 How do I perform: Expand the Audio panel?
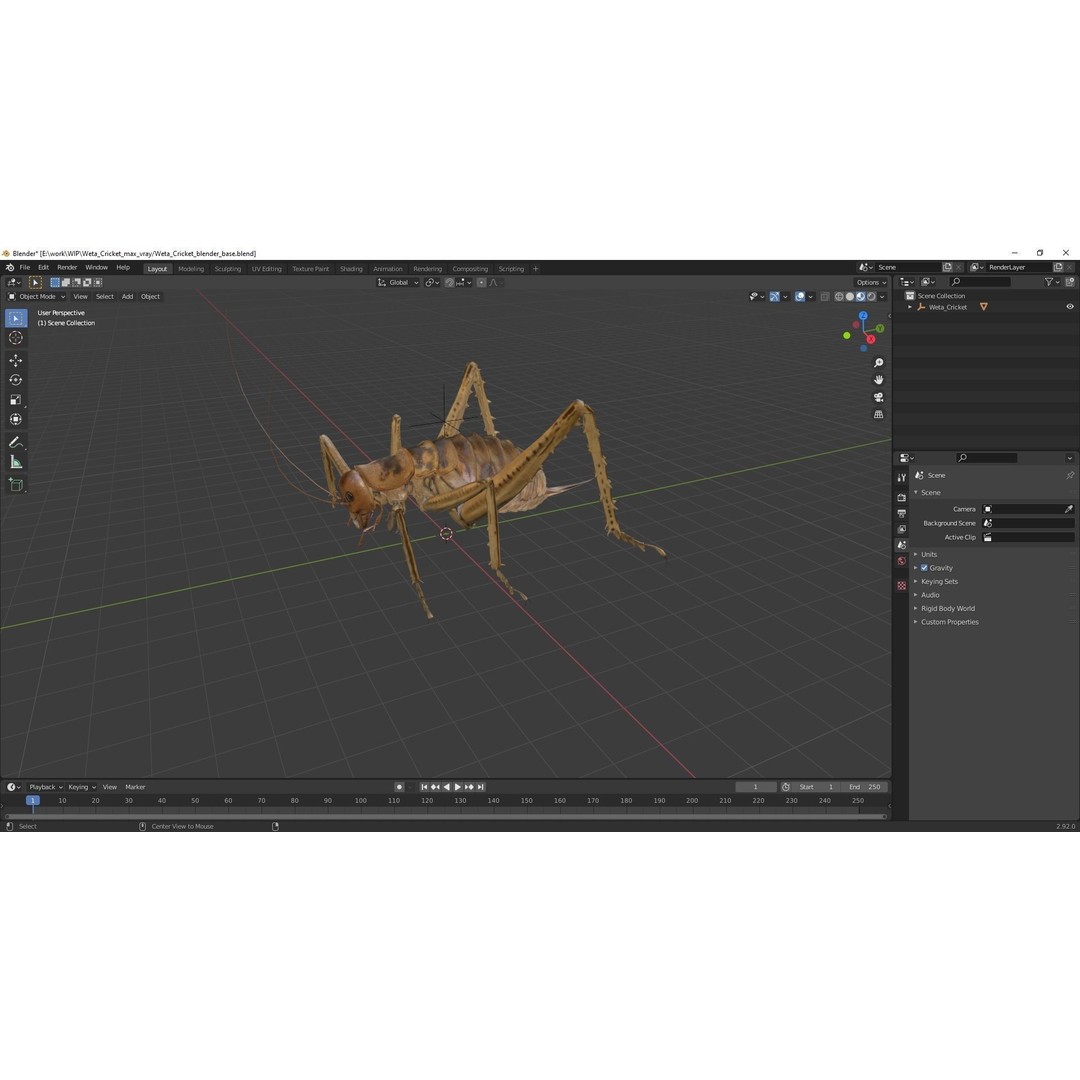(931, 595)
